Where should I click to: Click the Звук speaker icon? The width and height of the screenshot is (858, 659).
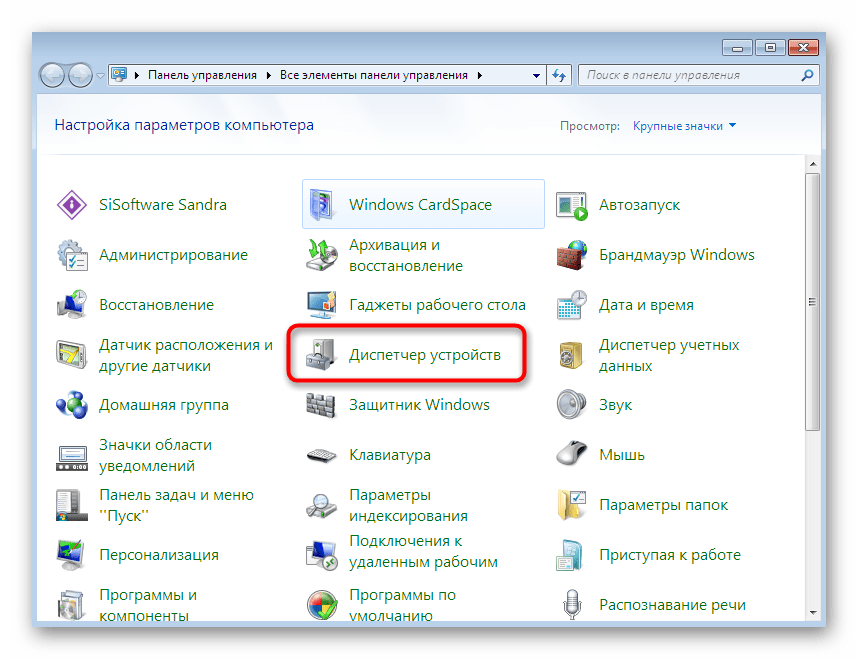coord(572,405)
